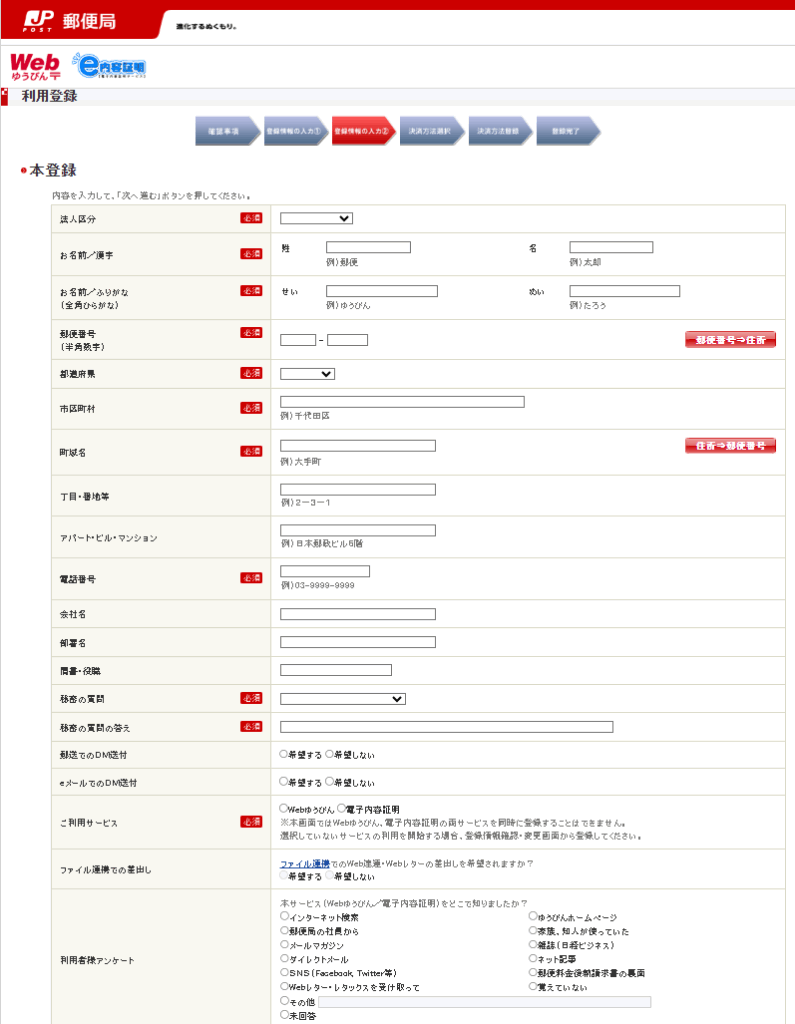The height and width of the screenshot is (1024, 795).
Task: Select the SNS (Facebook, Twitter等) survey option
Action: [285, 972]
